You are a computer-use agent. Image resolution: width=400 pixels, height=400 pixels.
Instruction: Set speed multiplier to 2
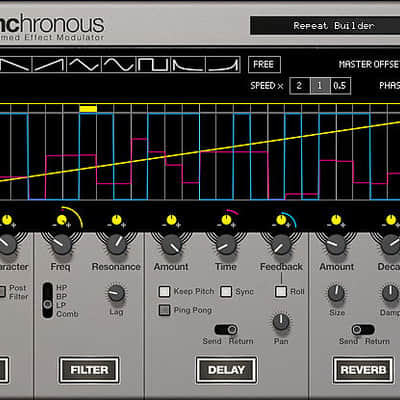(300, 86)
